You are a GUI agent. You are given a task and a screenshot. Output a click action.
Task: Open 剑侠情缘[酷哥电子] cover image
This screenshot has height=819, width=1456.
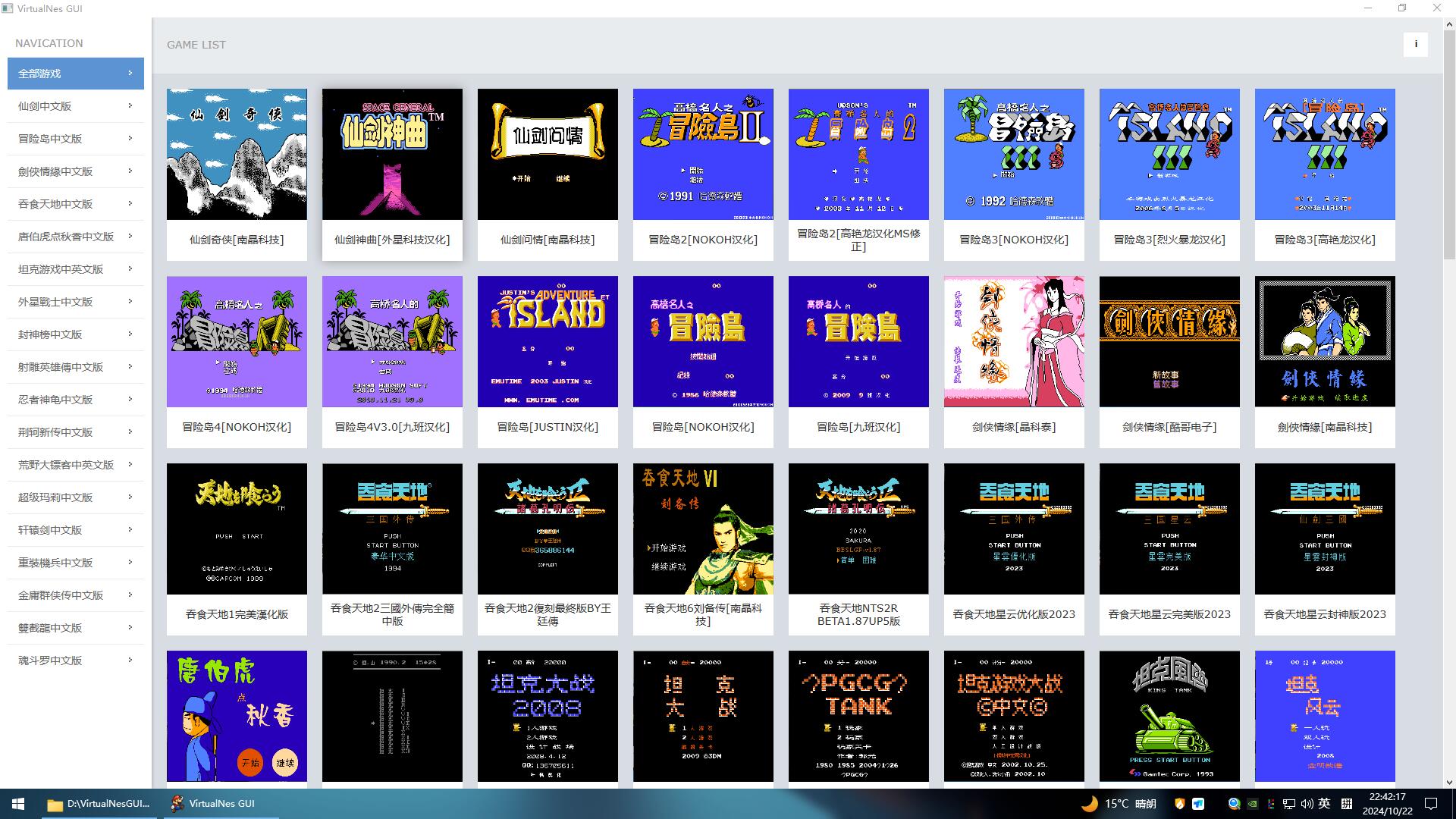[1169, 341]
